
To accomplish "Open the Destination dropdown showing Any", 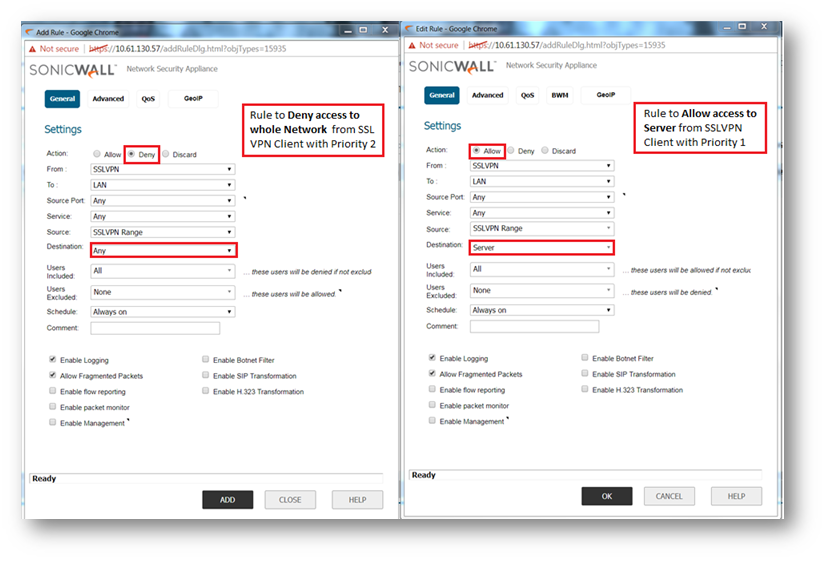I will pyautogui.click(x=162, y=250).
